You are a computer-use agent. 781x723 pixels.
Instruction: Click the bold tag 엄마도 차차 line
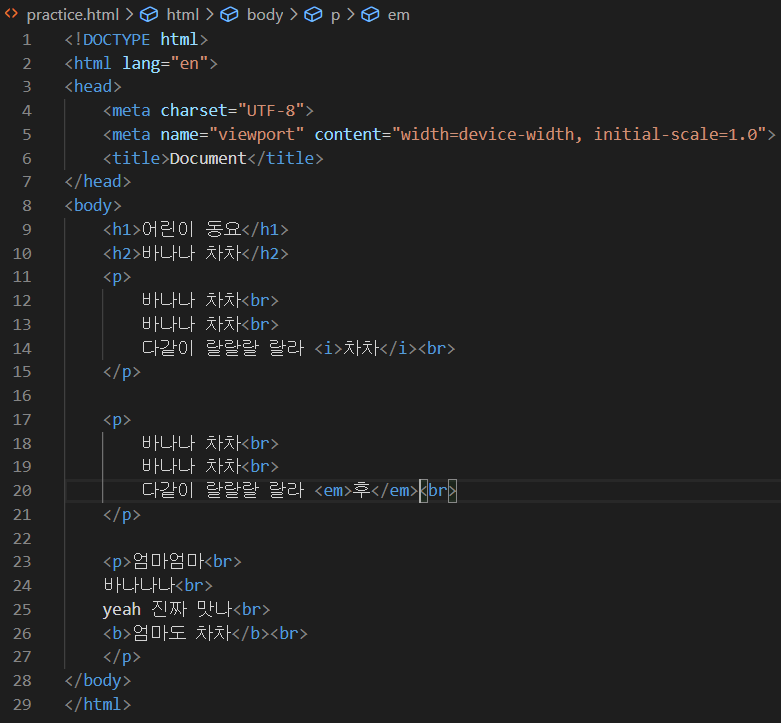click(205, 633)
